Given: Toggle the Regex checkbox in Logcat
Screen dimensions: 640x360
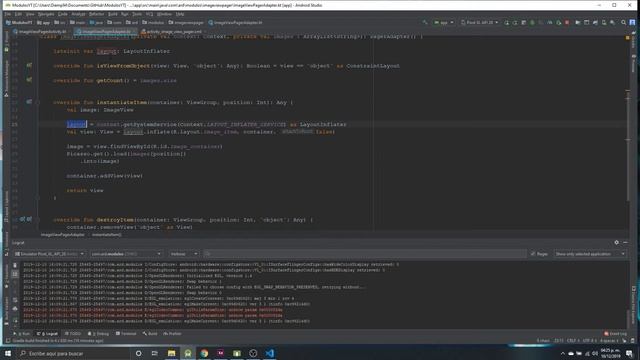Looking at the screenshot, I should pos(539,254).
